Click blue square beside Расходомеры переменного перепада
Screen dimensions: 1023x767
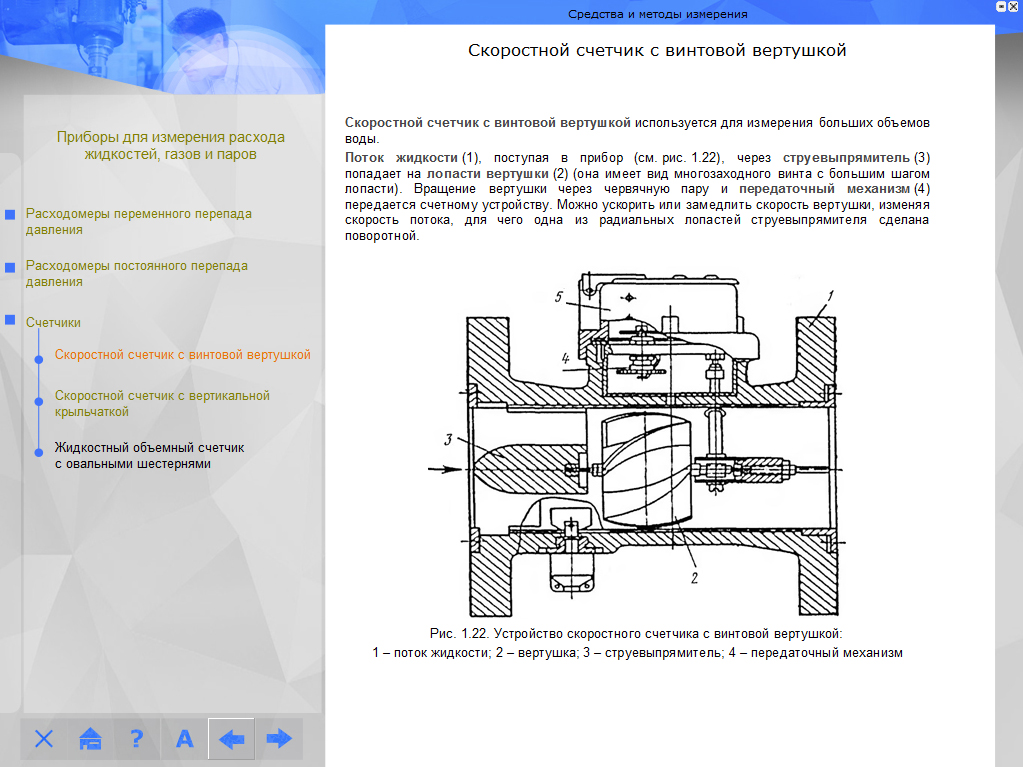pyautogui.click(x=10, y=215)
